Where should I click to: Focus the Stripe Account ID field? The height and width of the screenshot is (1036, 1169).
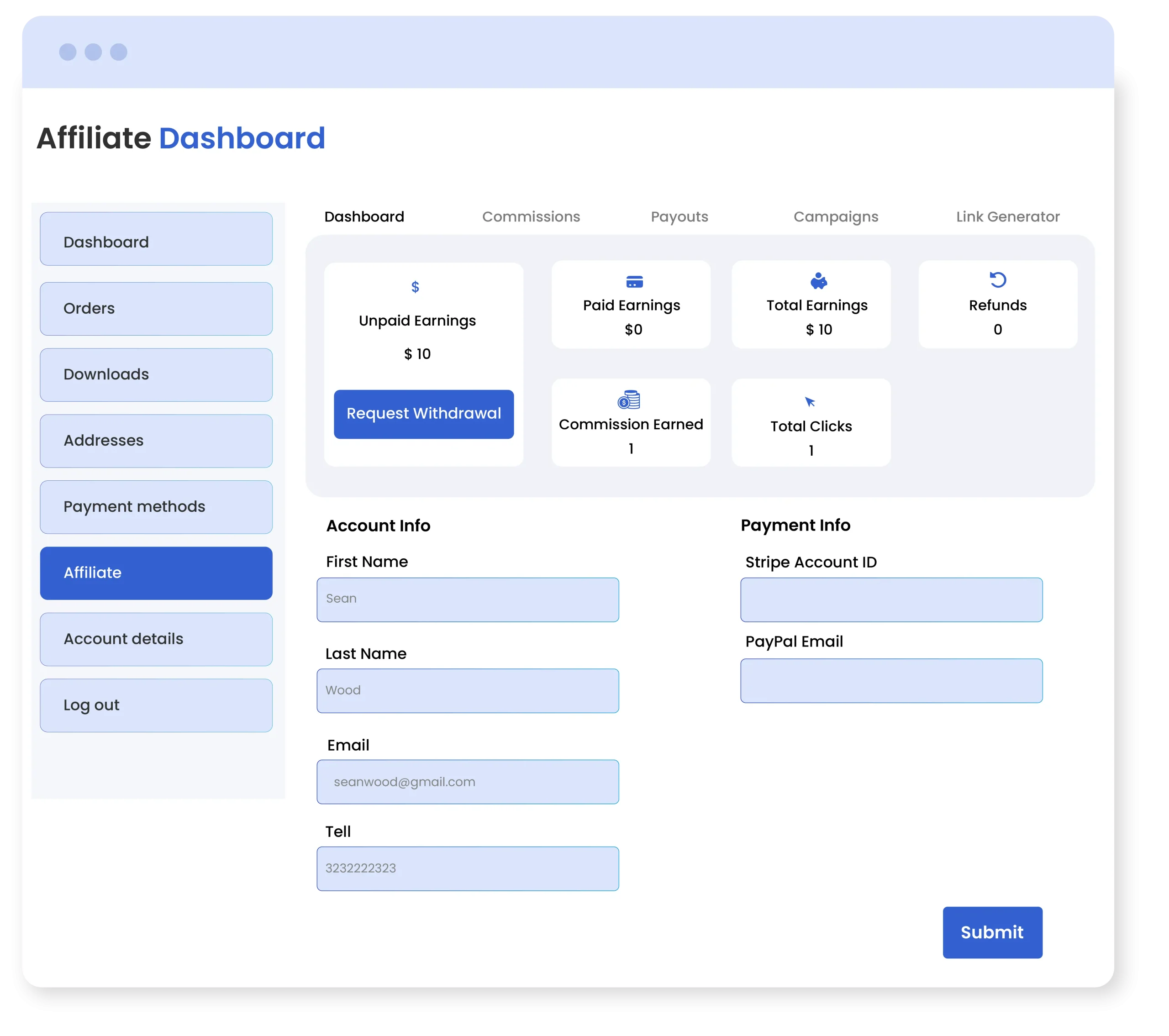pos(891,600)
